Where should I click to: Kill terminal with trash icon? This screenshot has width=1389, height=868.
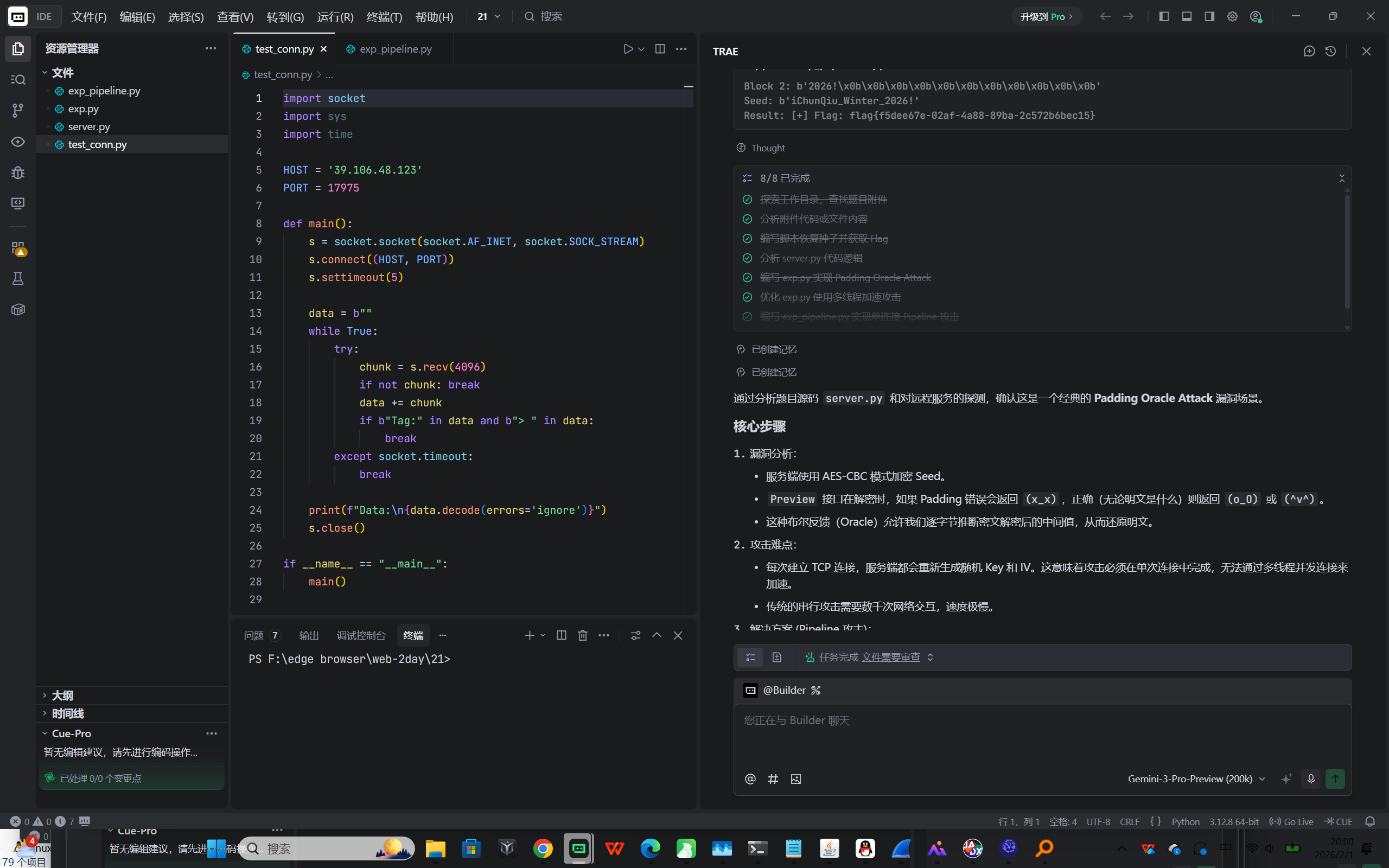coord(583,635)
